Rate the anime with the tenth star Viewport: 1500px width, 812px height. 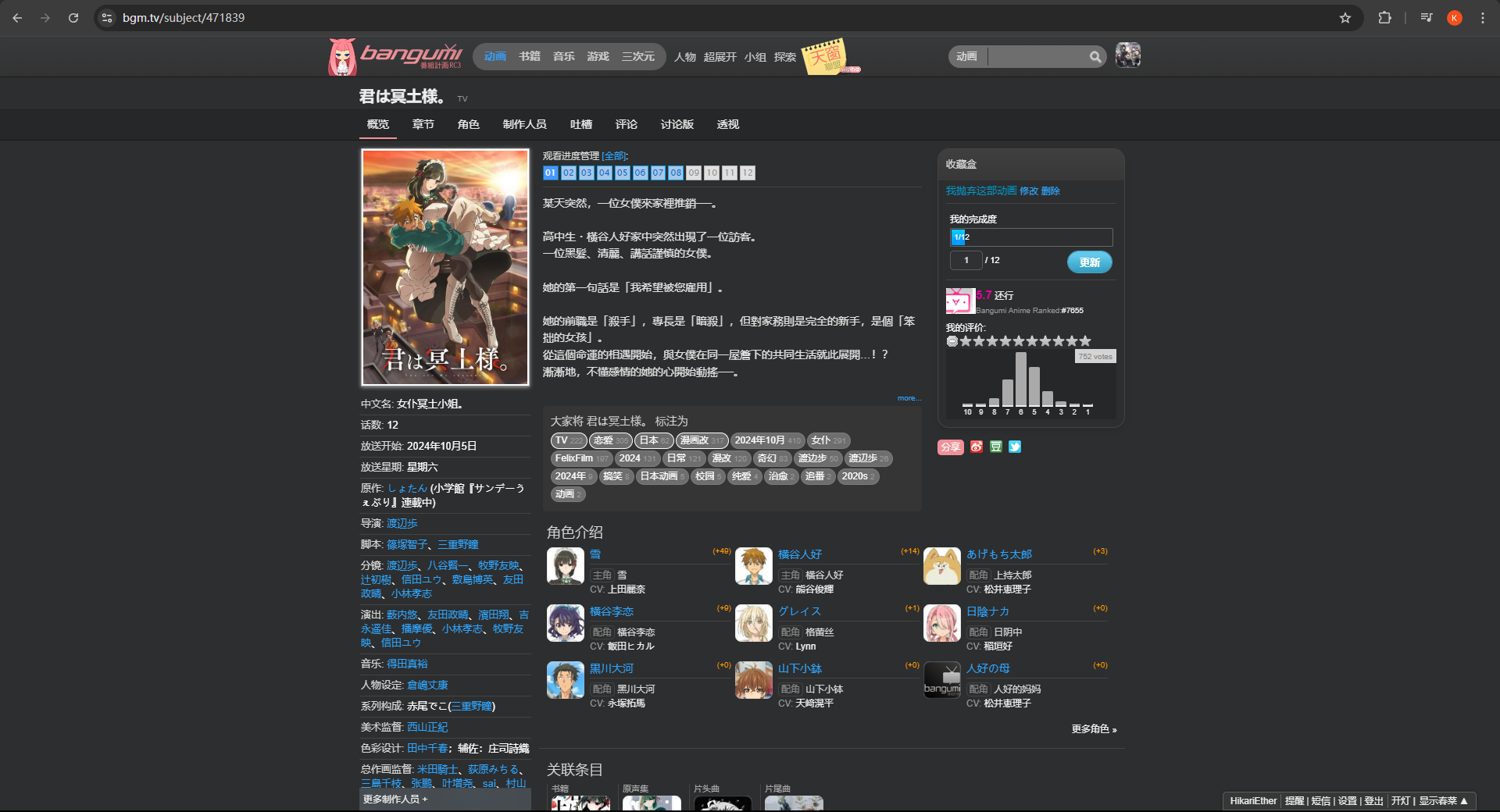[x=1085, y=341]
